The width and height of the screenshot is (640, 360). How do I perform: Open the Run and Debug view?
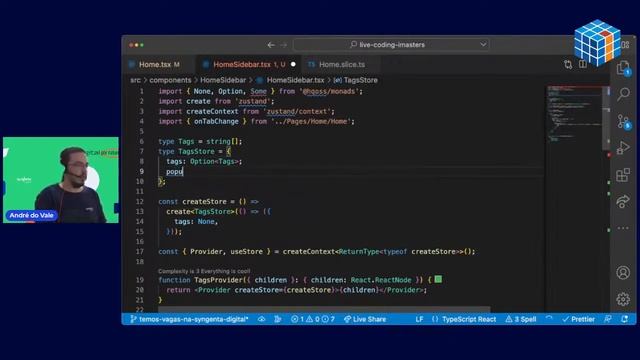623,148
